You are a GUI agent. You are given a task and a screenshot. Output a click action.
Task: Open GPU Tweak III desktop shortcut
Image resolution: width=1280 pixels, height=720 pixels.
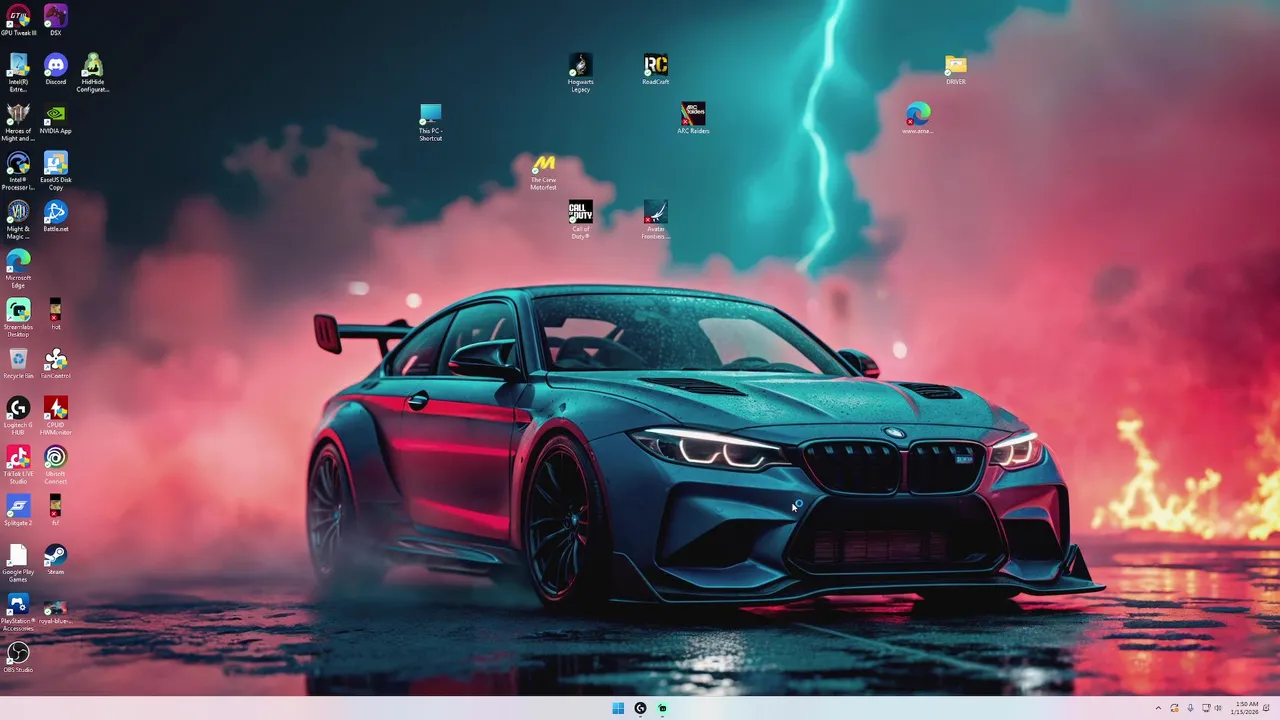[x=18, y=20]
